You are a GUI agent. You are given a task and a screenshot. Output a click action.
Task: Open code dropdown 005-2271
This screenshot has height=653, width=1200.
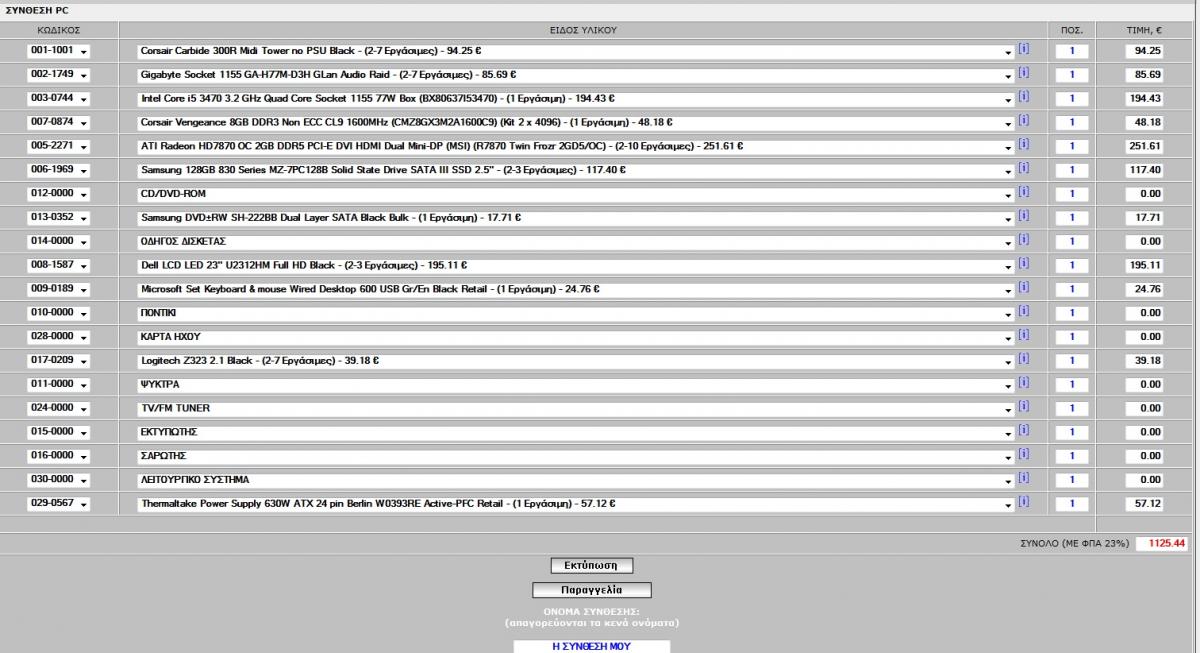coord(59,147)
